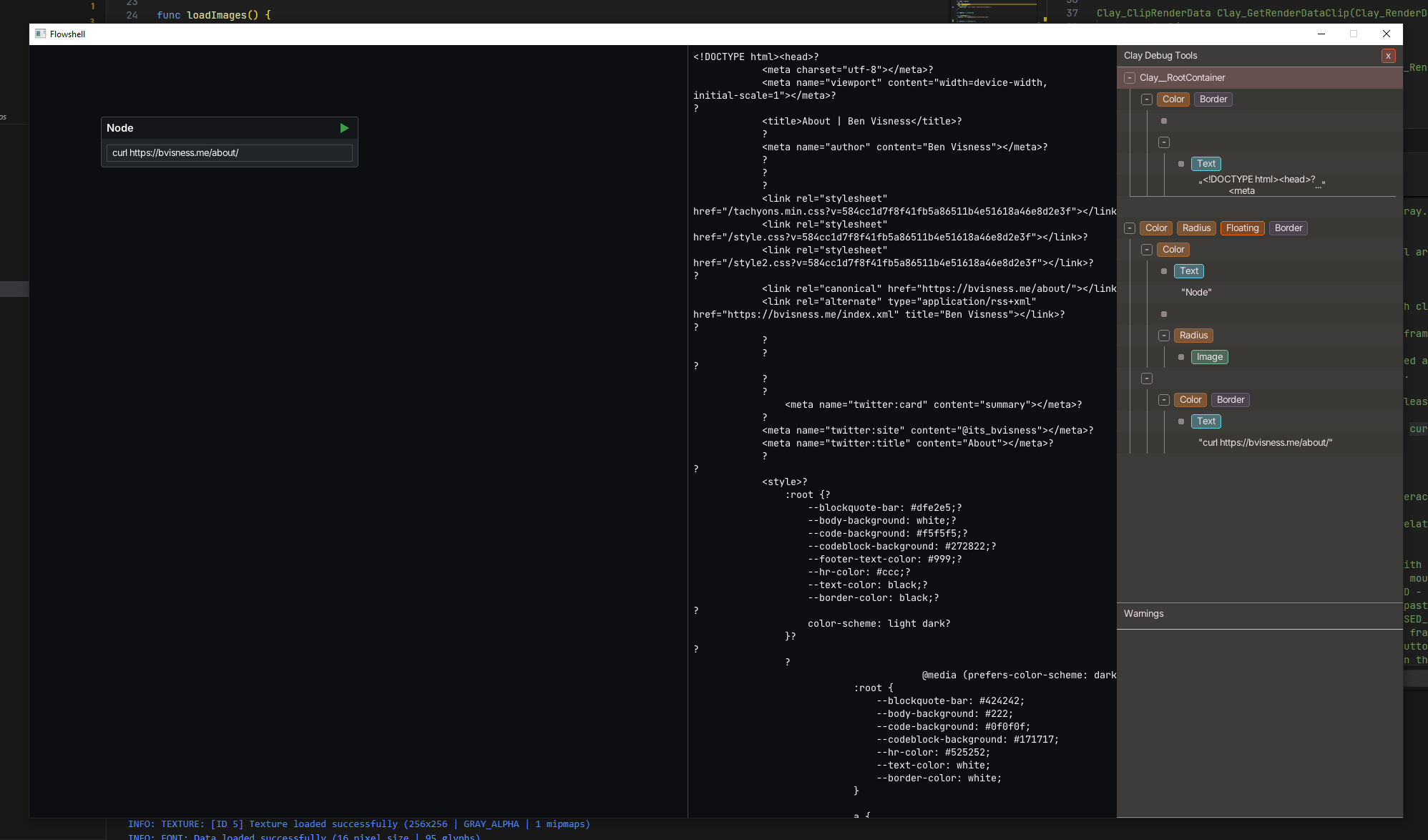Click the Warnings section header
The width and height of the screenshot is (1428, 840).
[x=1143, y=614]
